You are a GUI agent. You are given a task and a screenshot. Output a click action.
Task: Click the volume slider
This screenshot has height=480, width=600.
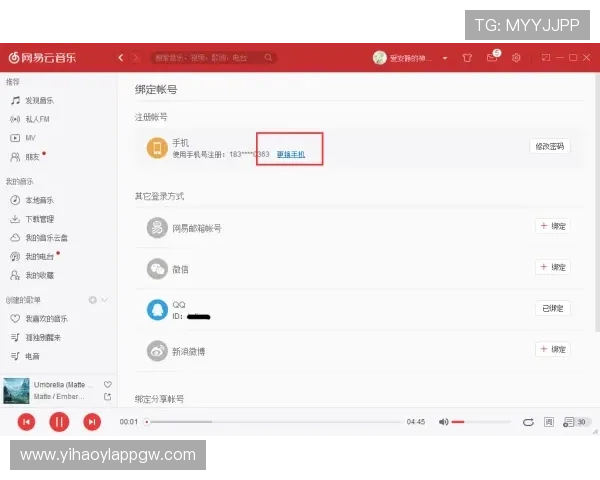(x=481, y=422)
